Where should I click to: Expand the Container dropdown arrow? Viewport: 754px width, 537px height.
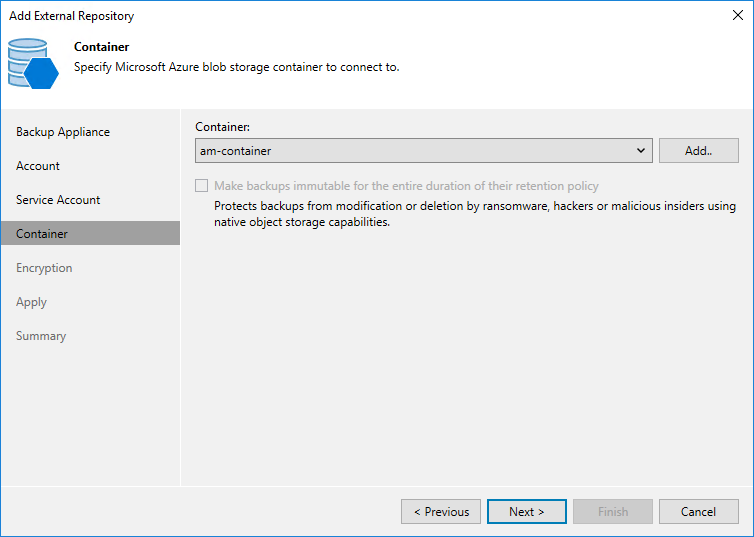click(x=641, y=150)
